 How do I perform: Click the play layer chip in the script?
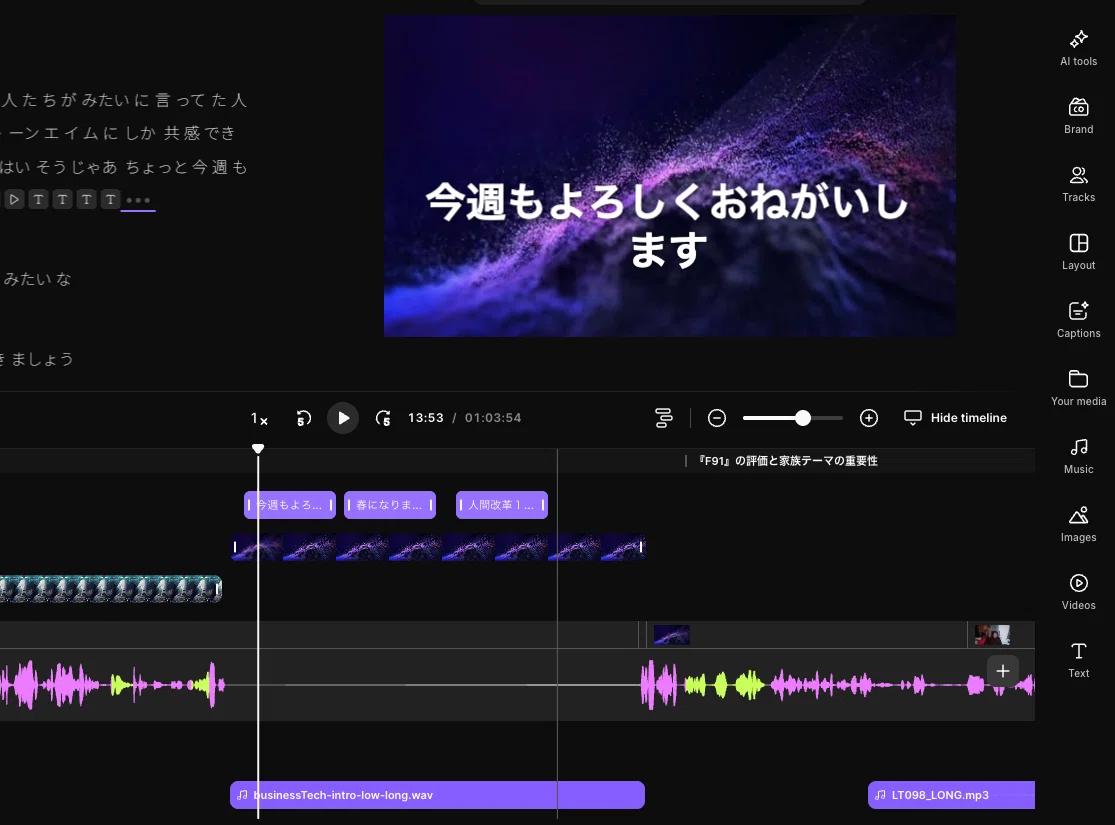click(x=14, y=200)
